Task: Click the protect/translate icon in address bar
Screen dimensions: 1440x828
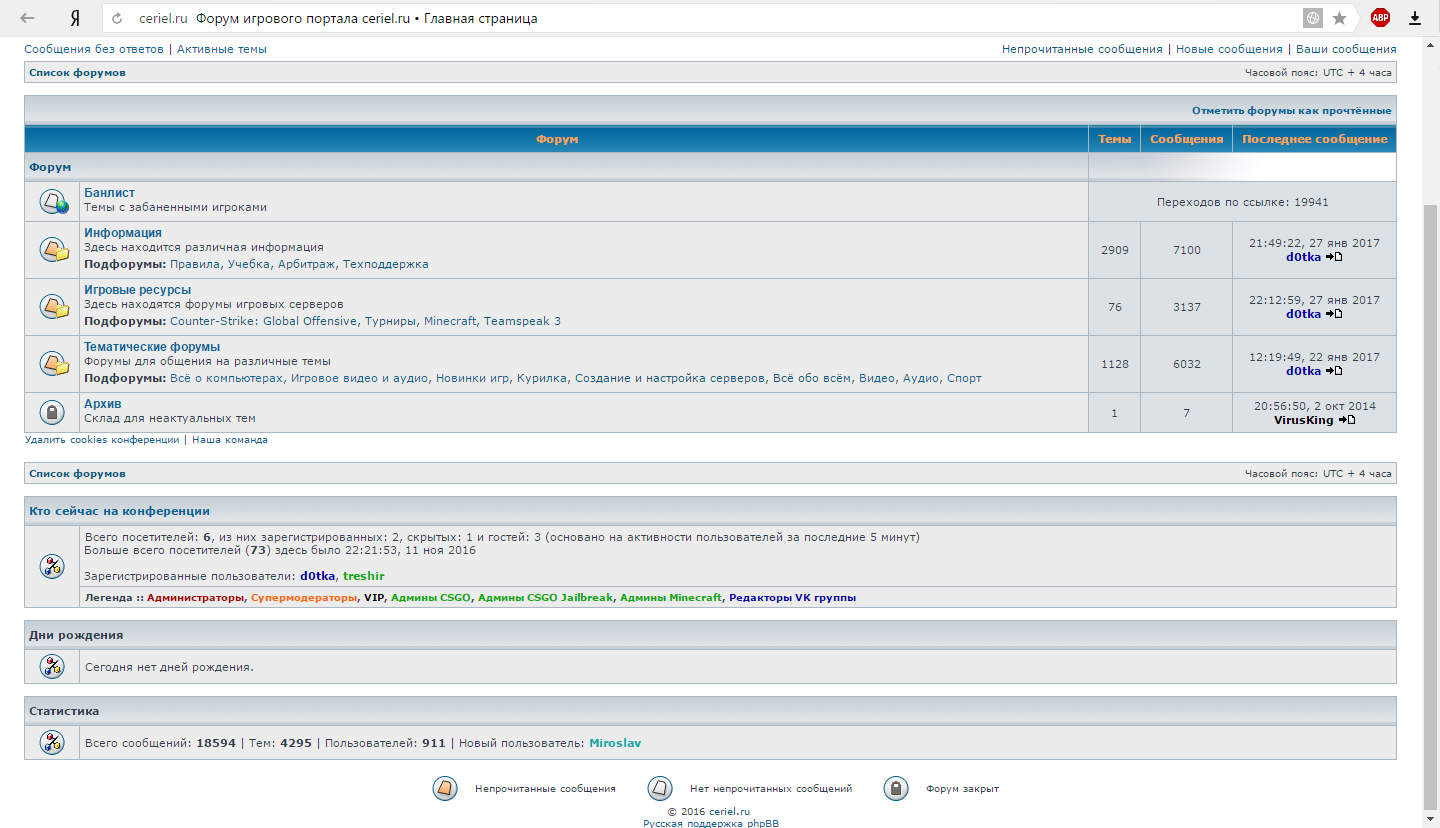Action: point(1312,18)
